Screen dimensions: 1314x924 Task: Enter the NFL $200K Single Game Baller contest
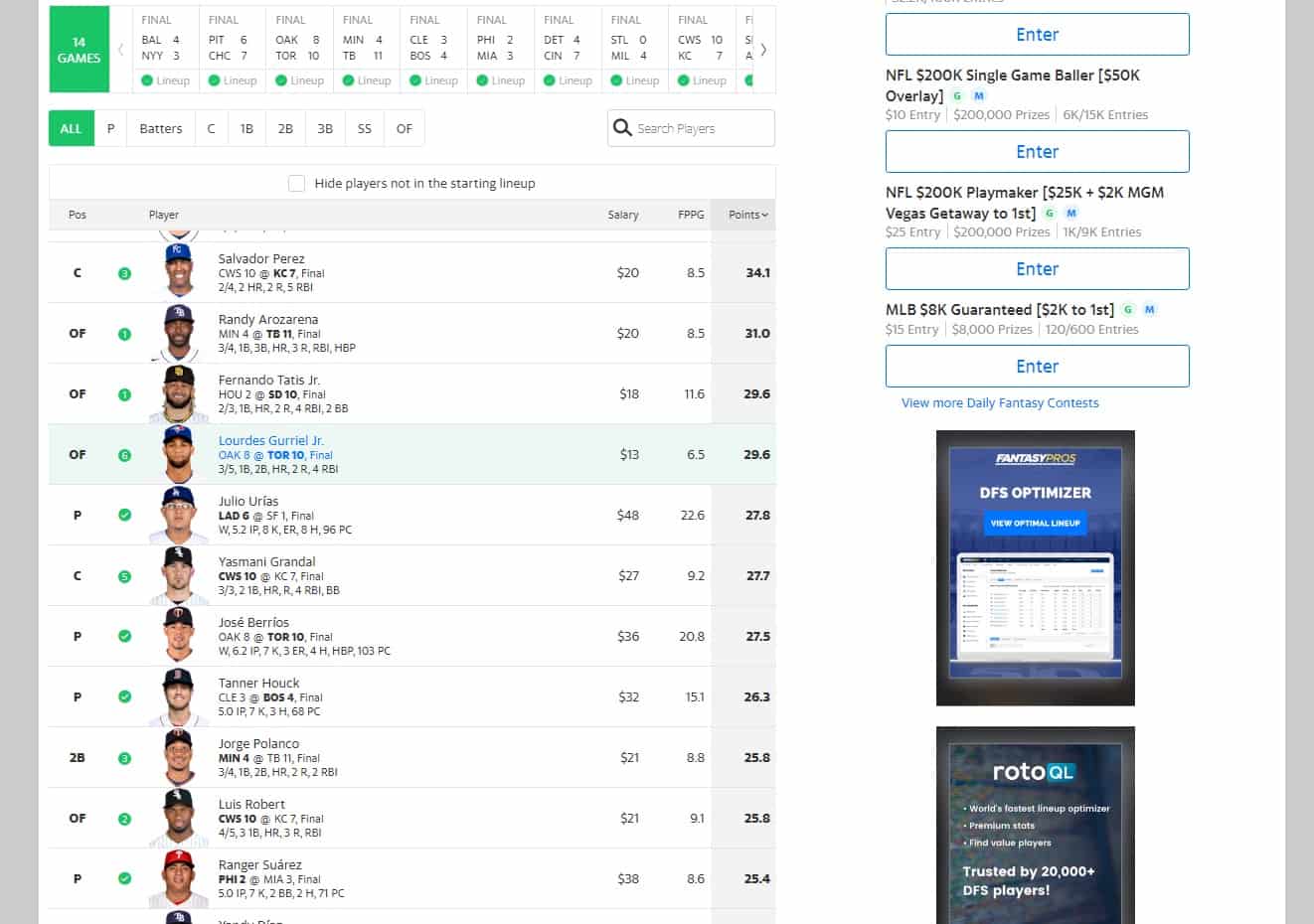tap(1037, 152)
